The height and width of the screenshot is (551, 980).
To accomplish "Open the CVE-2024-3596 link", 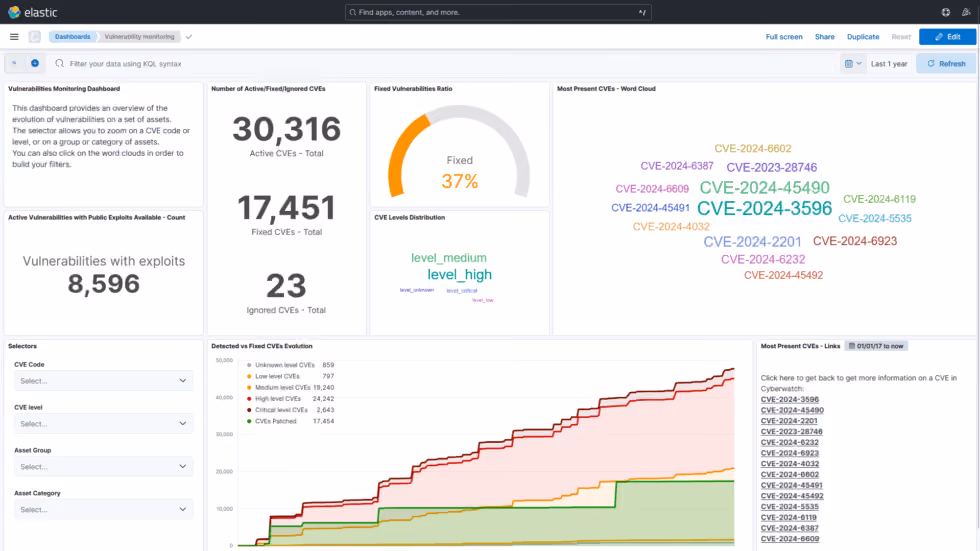I will click(x=789, y=399).
